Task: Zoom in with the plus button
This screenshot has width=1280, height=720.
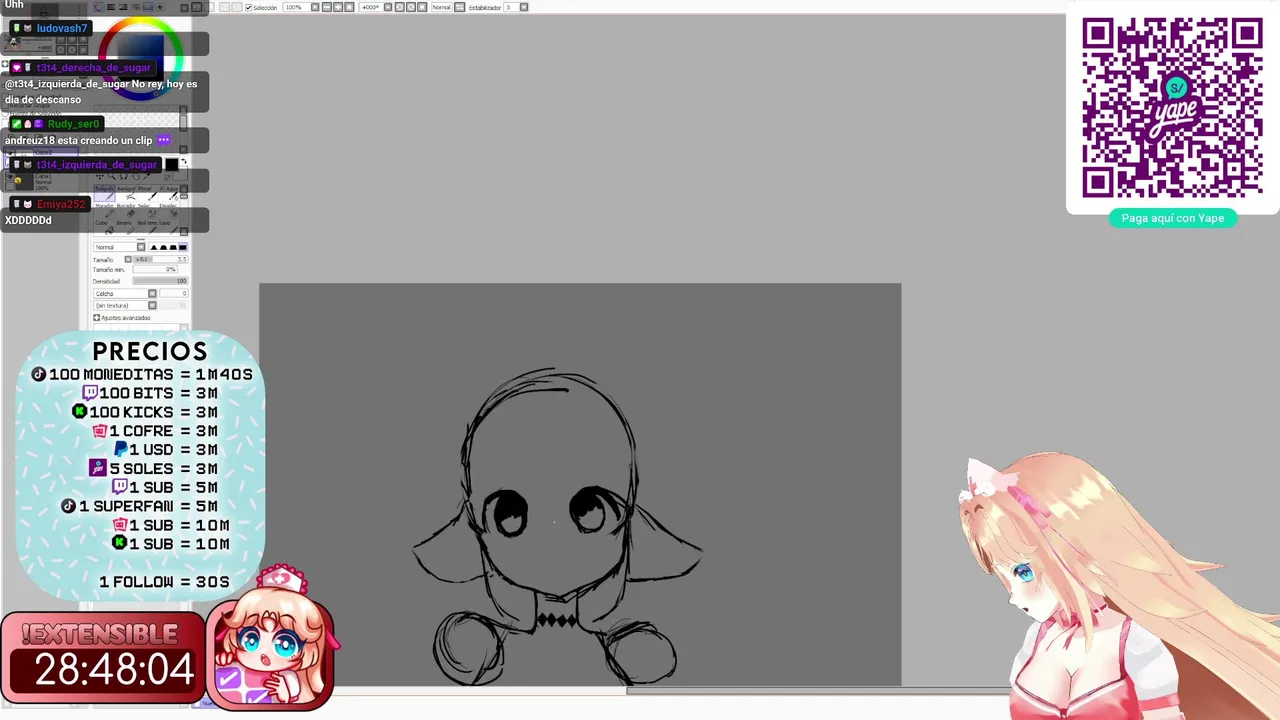Action: [337, 7]
